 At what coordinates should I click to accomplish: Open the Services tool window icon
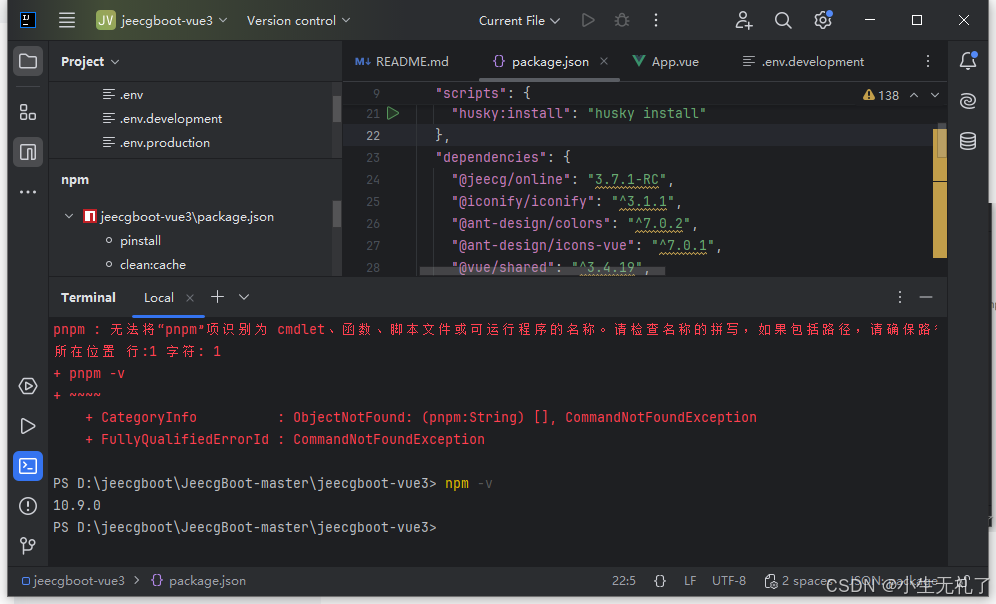[28, 386]
